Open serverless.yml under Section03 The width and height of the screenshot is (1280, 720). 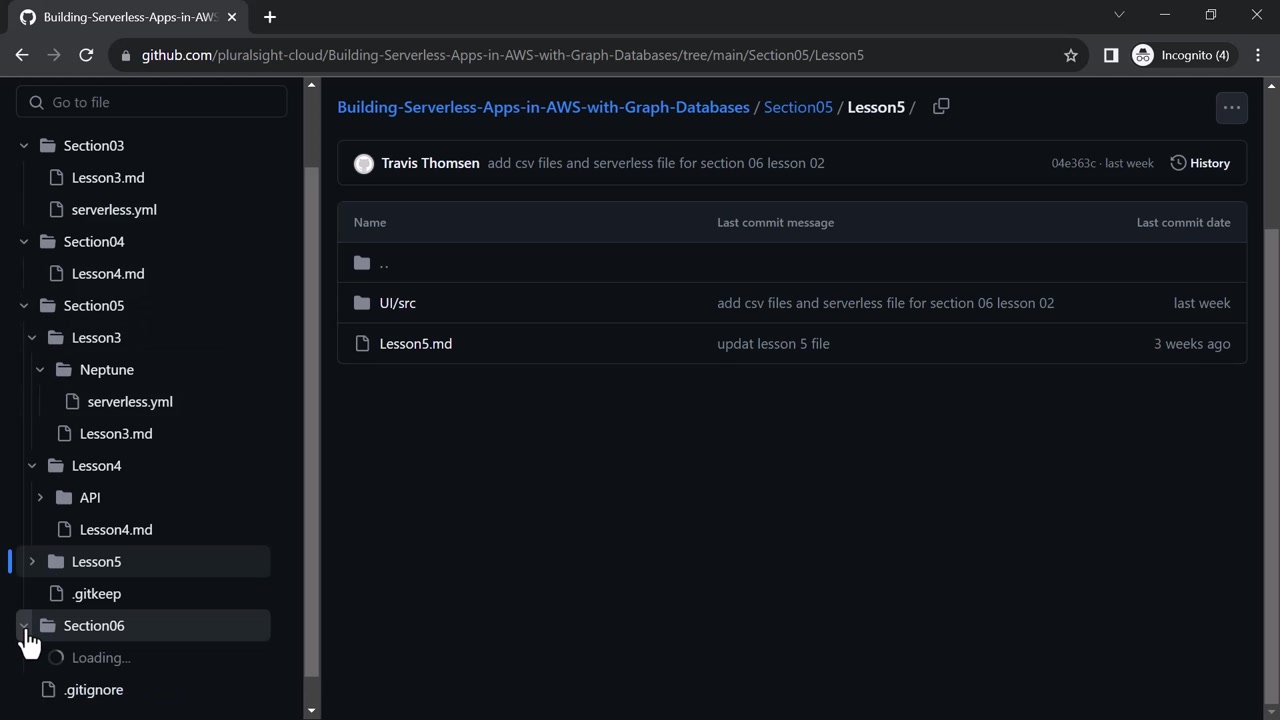(x=114, y=210)
